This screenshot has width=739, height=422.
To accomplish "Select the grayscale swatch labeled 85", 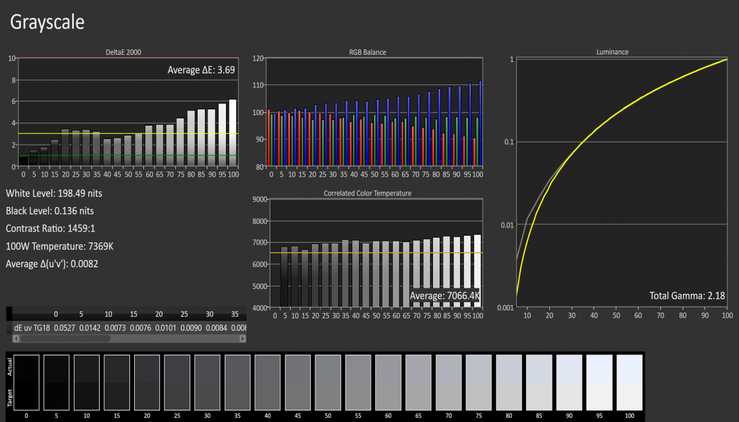I will coord(539,382).
